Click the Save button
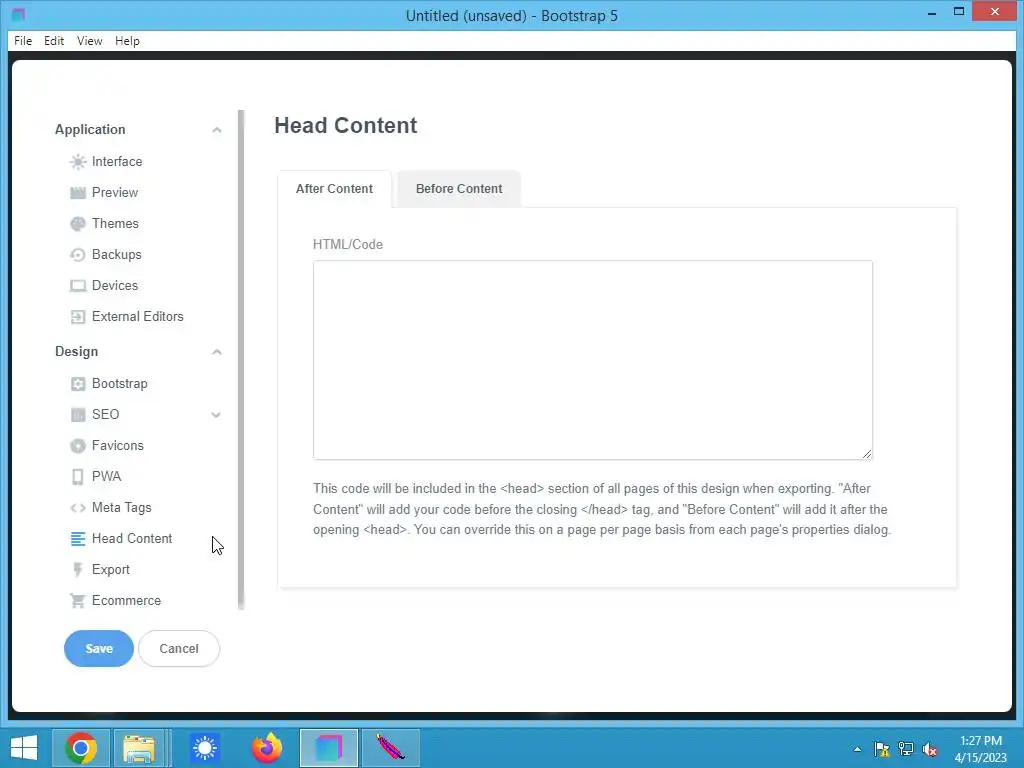 99,648
